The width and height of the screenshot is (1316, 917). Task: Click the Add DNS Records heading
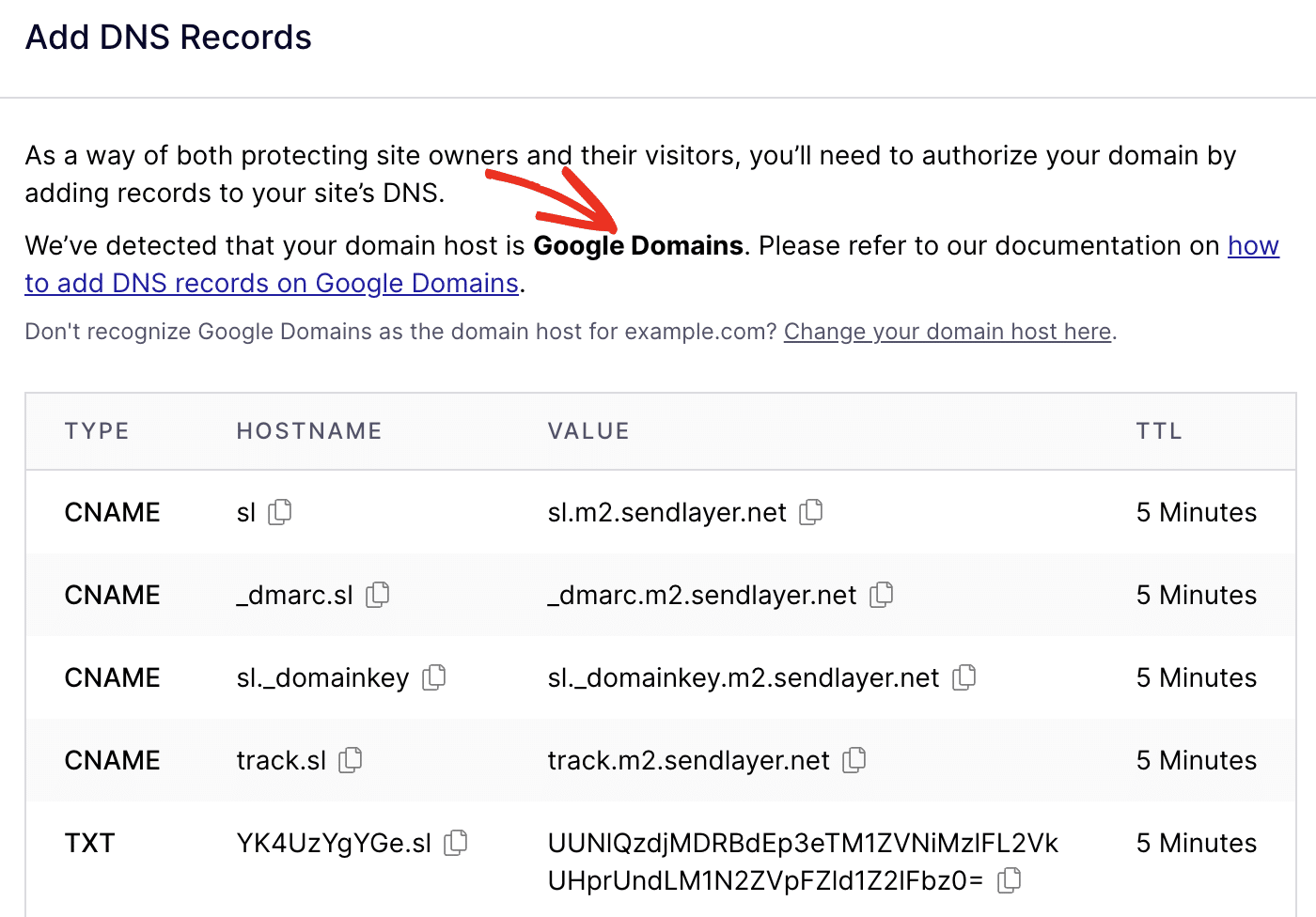click(x=168, y=37)
